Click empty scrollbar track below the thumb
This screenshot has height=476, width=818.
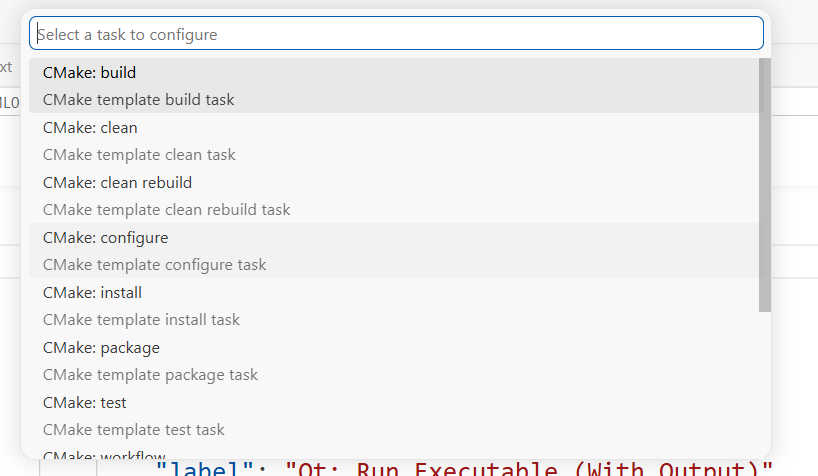(765, 386)
